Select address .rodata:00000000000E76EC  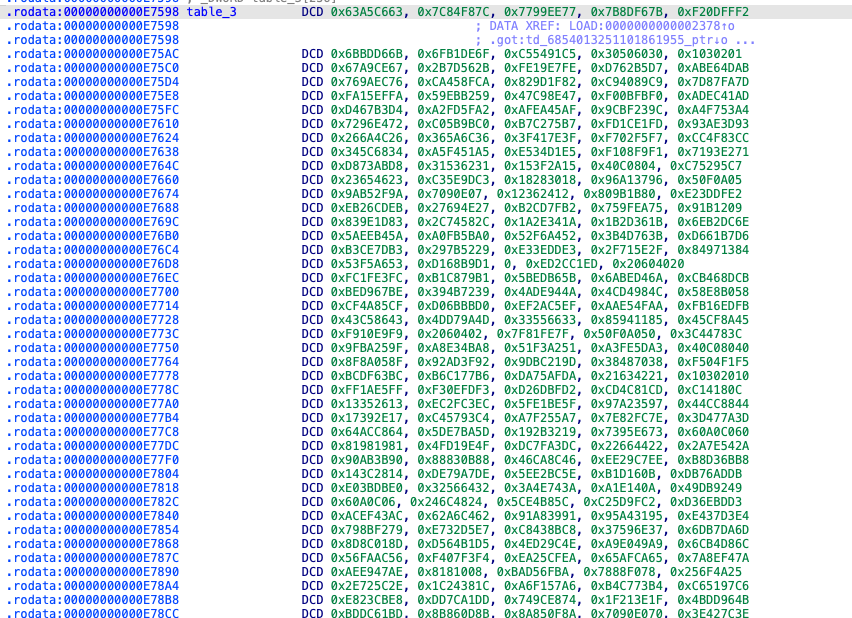[93, 278]
